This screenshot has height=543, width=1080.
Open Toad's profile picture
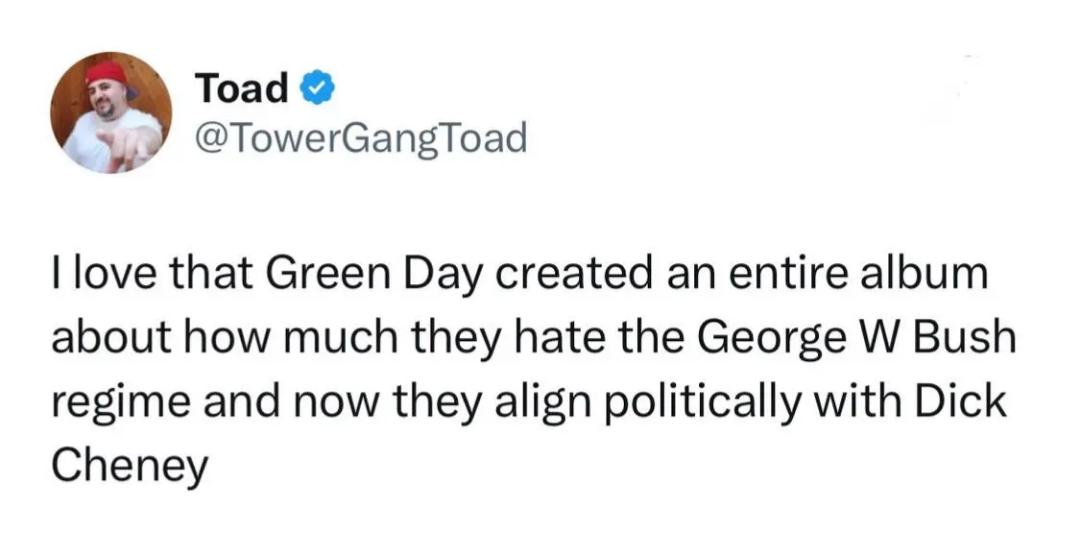(x=111, y=112)
